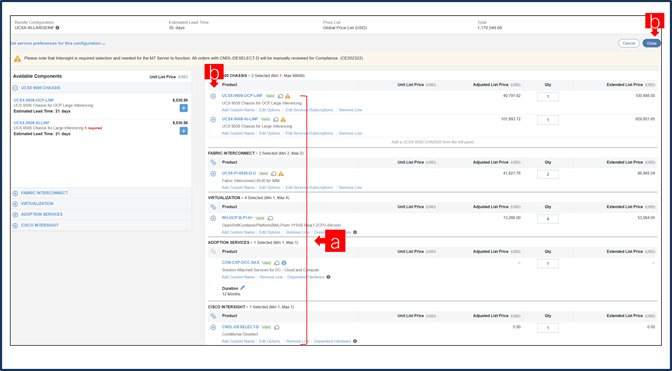Click the support headset icon on CNDL-DESELECT-D row

click(x=277, y=327)
